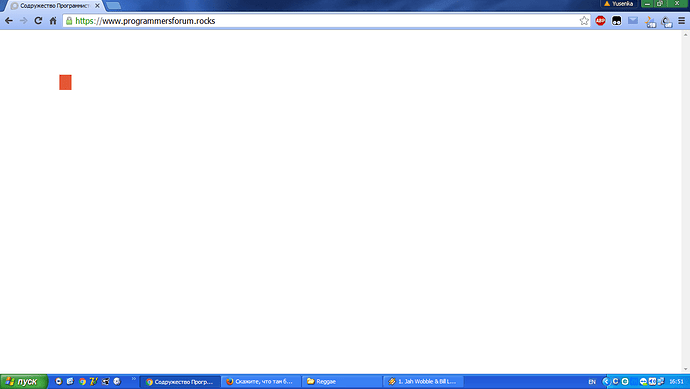The width and height of the screenshot is (690, 389).
Task: Open the Yusenka profile switcher
Action: point(619,4)
